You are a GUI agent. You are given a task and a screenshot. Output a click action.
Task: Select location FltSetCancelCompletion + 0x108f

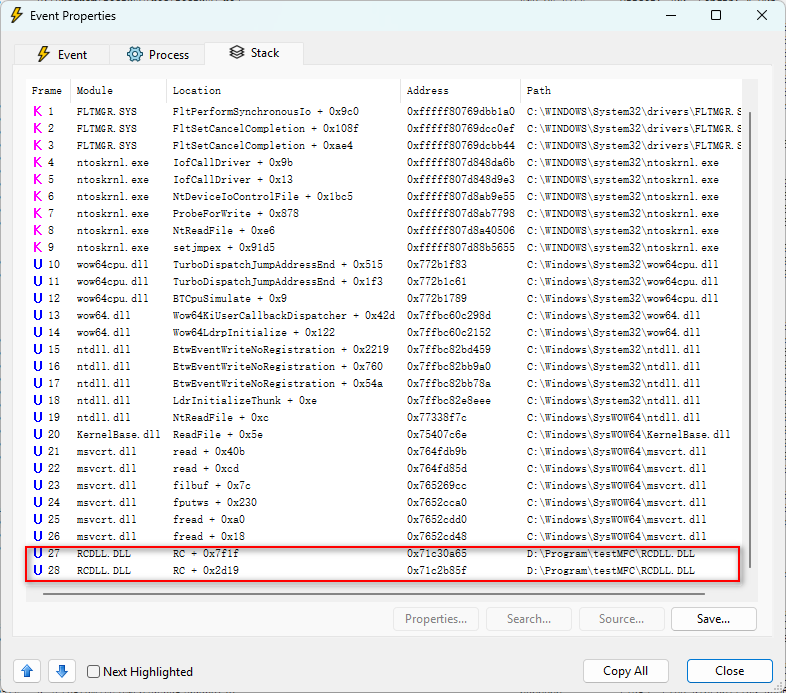266,128
